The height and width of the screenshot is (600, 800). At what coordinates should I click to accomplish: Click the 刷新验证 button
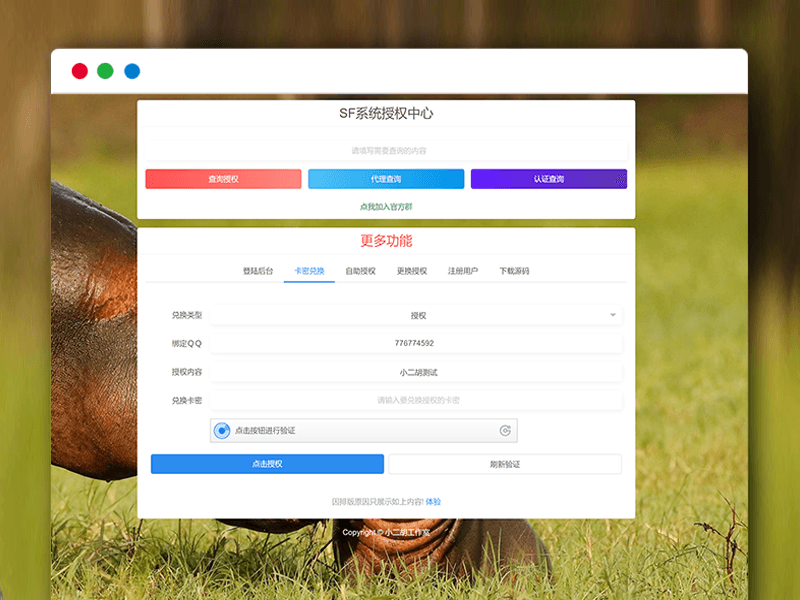pos(505,464)
